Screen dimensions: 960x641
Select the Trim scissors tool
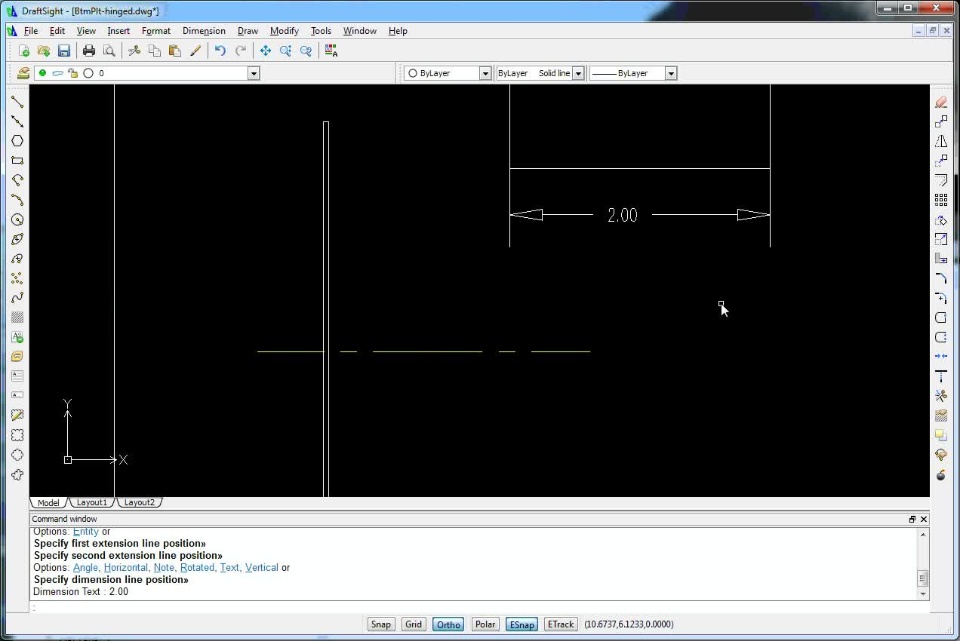click(x=941, y=396)
